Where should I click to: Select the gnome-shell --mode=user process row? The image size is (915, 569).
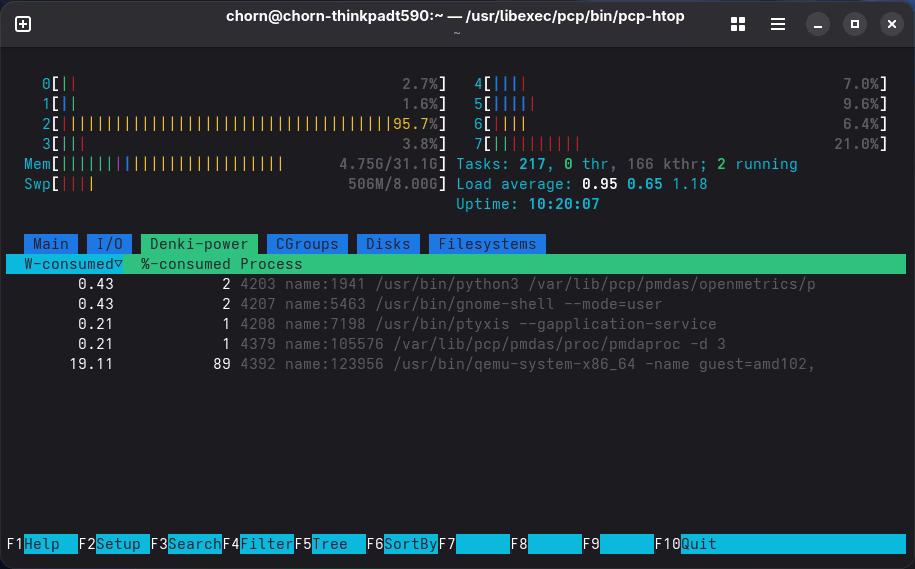pyautogui.click(x=456, y=304)
